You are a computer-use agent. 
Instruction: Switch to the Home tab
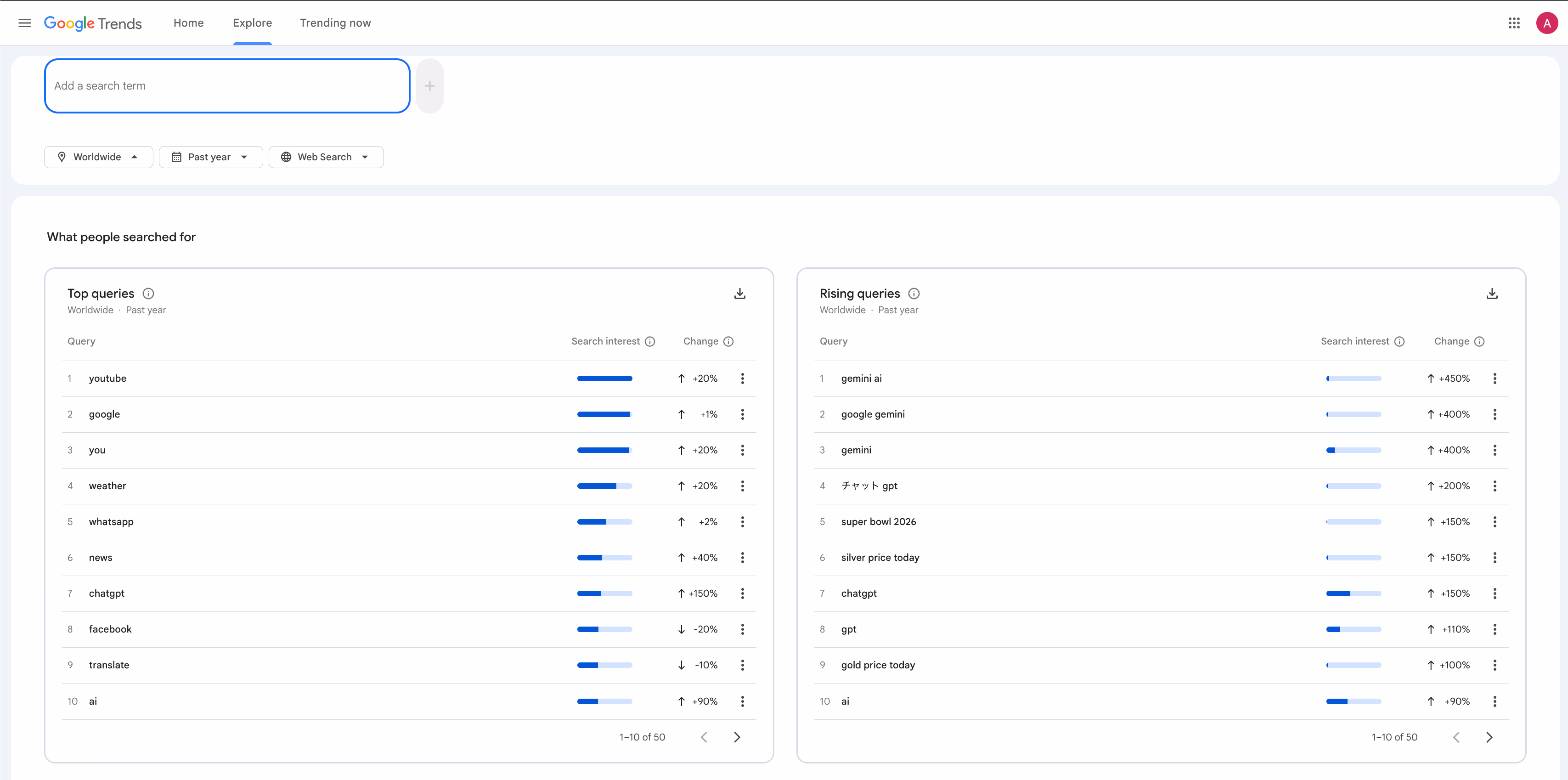click(x=188, y=23)
